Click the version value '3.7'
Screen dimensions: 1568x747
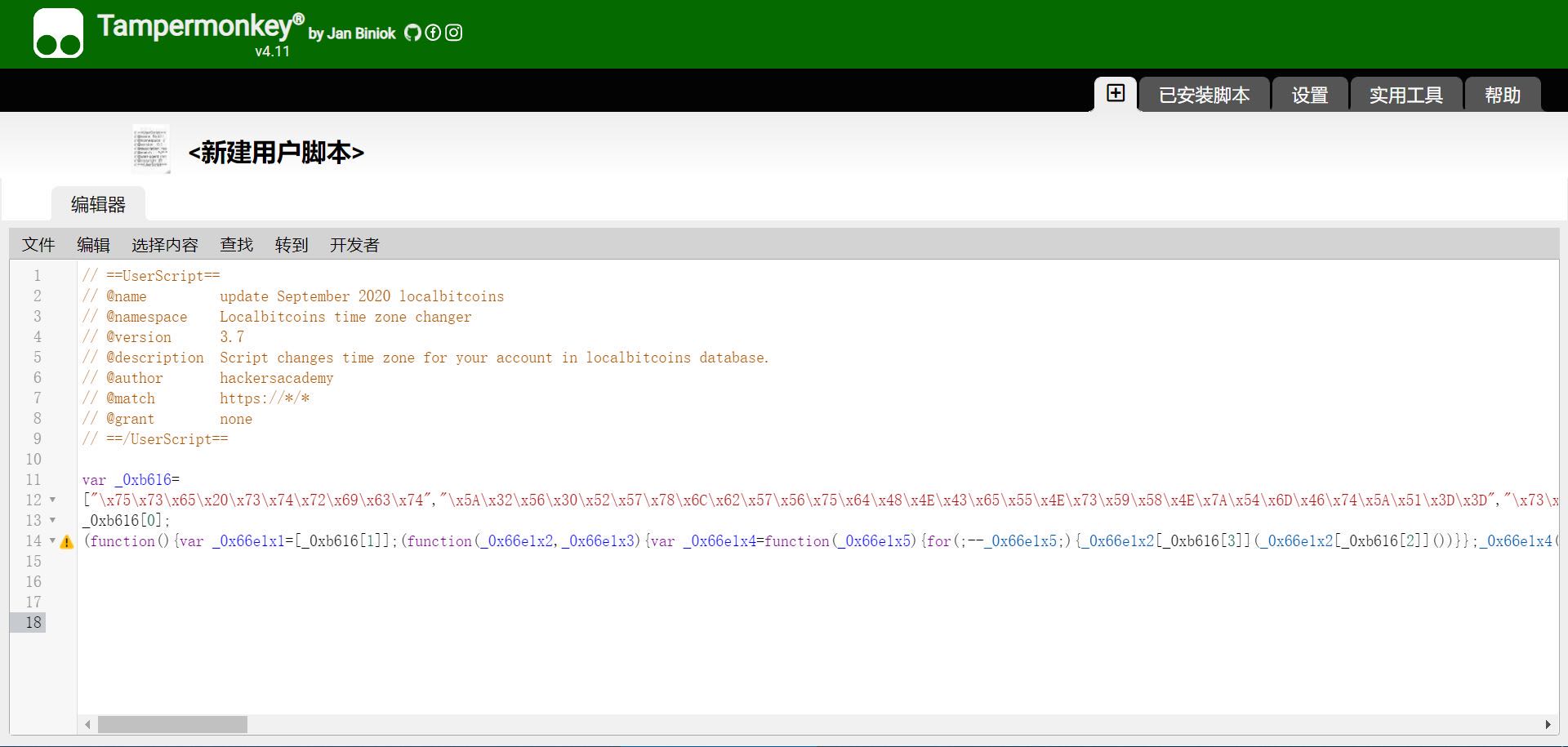point(232,337)
